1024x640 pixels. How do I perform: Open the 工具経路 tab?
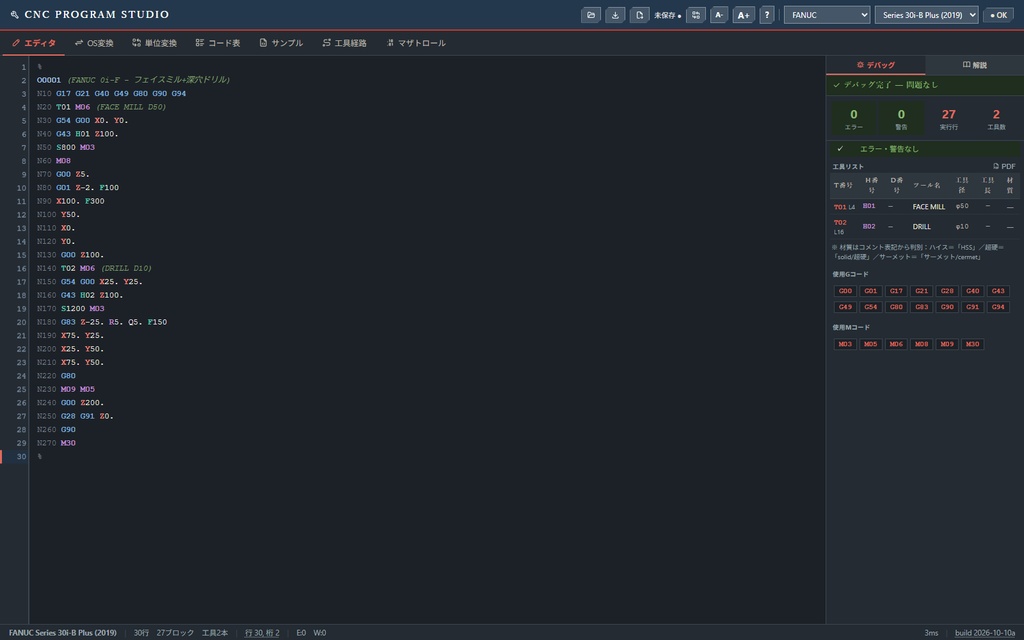pos(344,43)
